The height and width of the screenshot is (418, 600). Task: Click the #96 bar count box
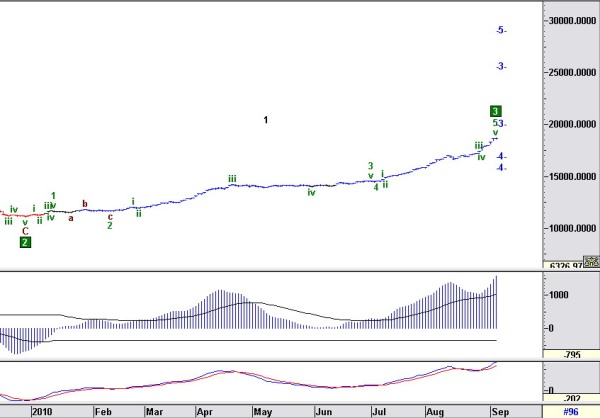pyautogui.click(x=571, y=411)
